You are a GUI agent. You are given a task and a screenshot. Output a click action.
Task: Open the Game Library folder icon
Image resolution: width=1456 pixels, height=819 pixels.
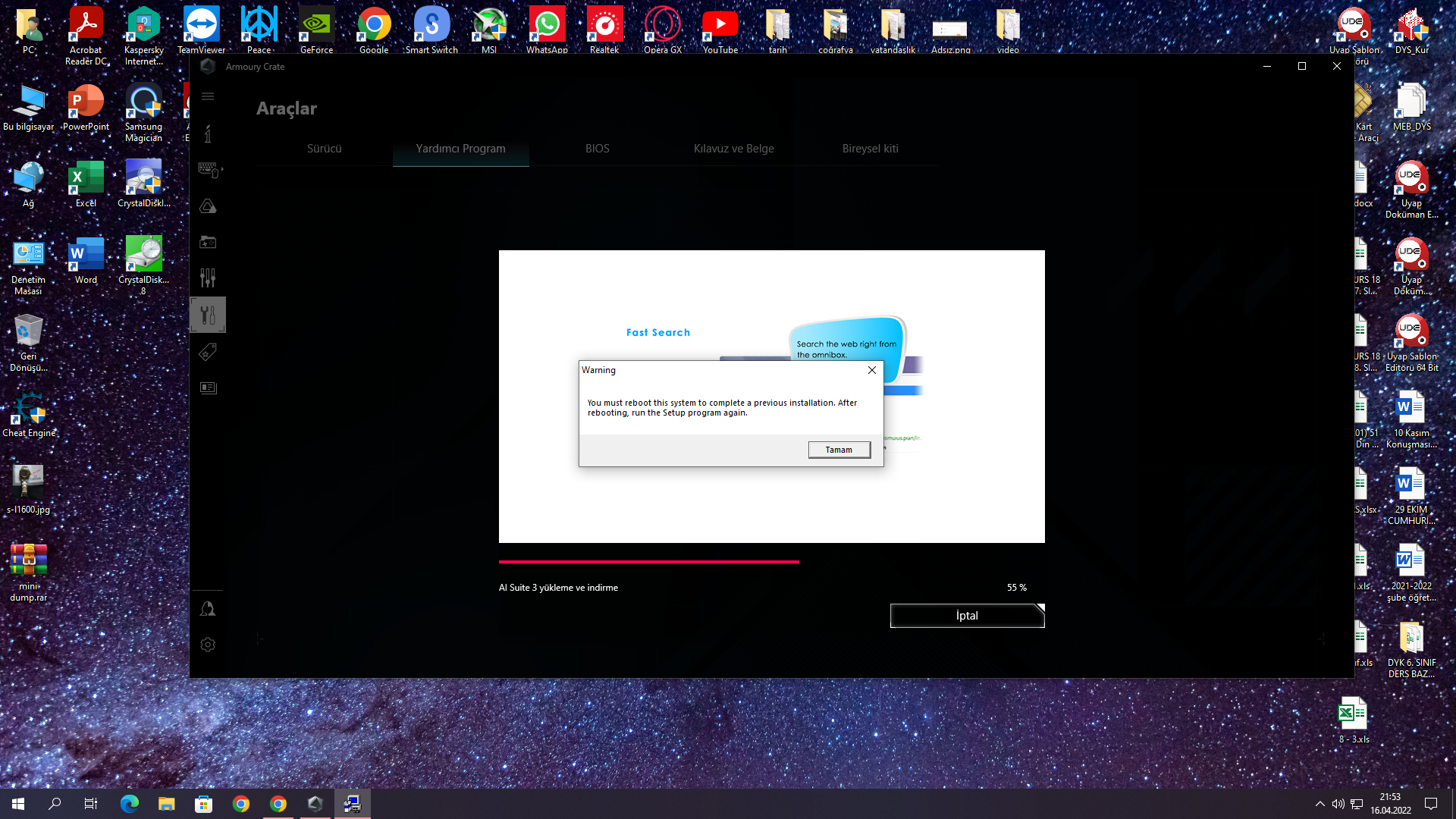click(208, 242)
